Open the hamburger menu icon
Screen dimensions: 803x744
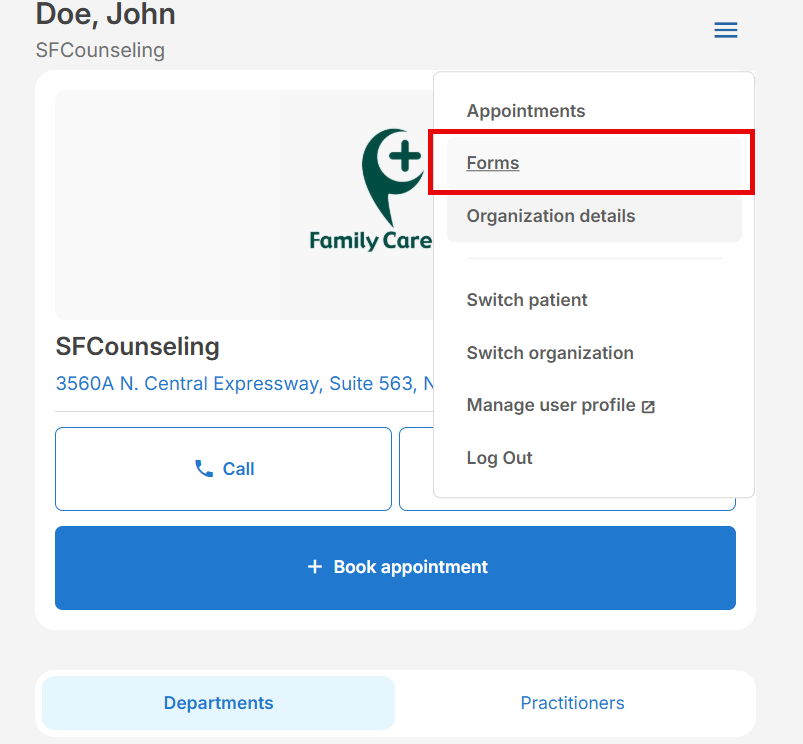pyautogui.click(x=726, y=30)
